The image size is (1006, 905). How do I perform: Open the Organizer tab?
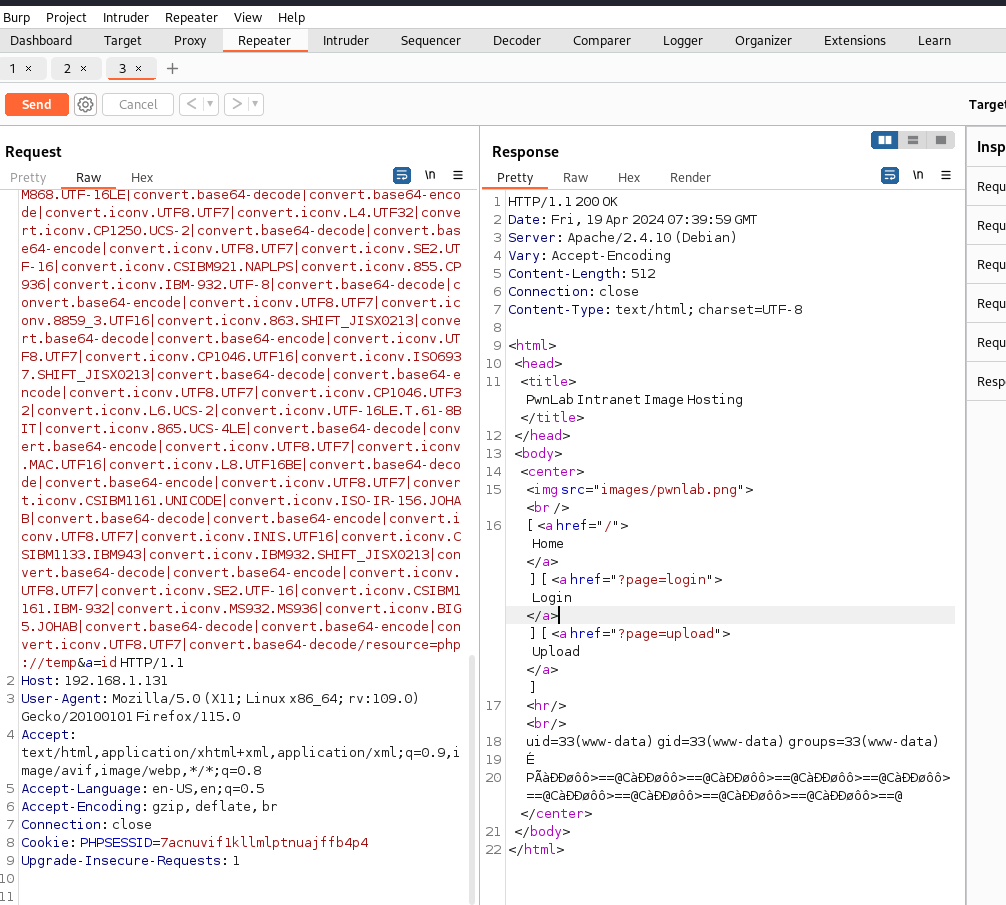pos(763,40)
